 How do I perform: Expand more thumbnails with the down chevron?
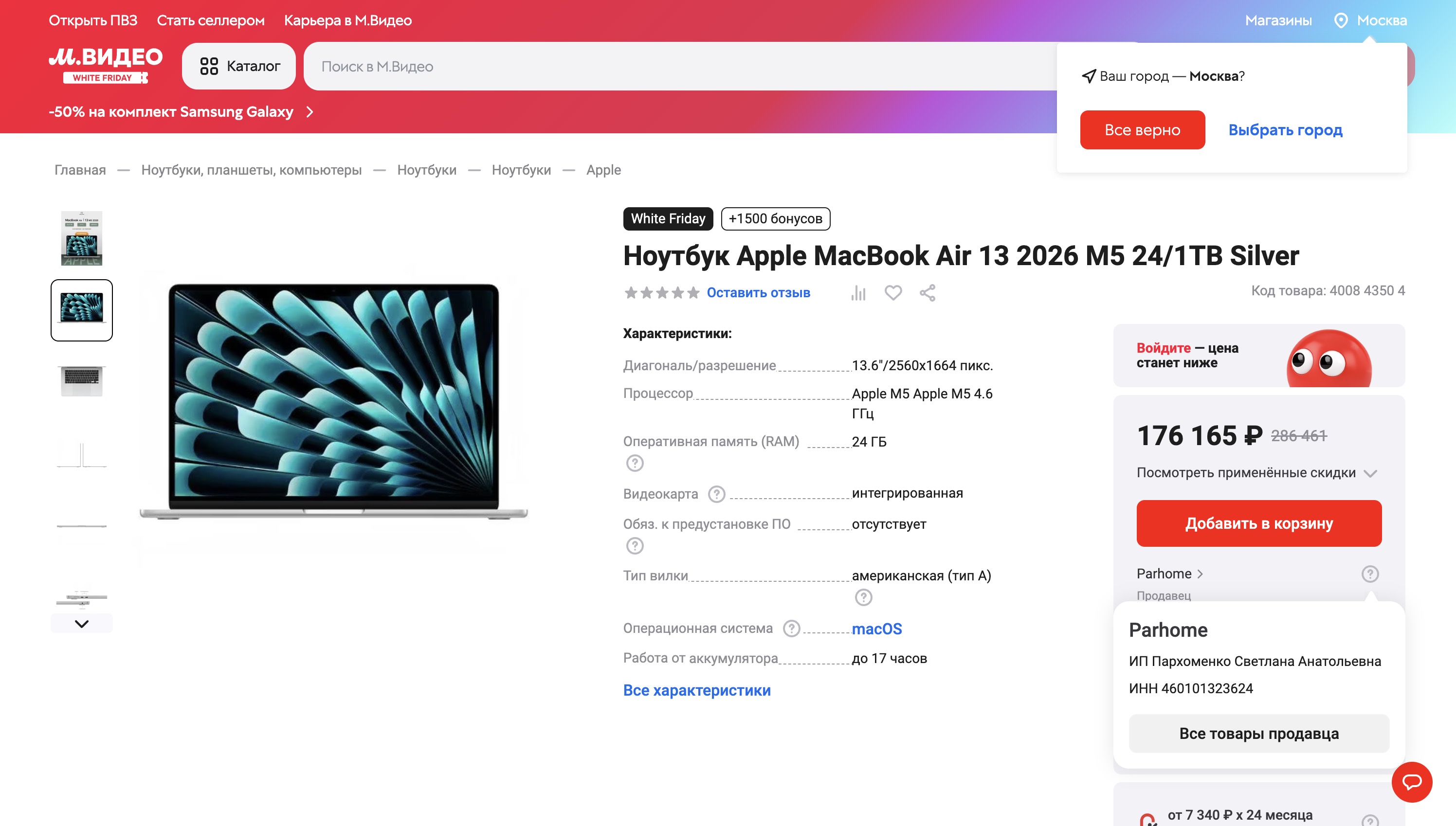(82, 624)
